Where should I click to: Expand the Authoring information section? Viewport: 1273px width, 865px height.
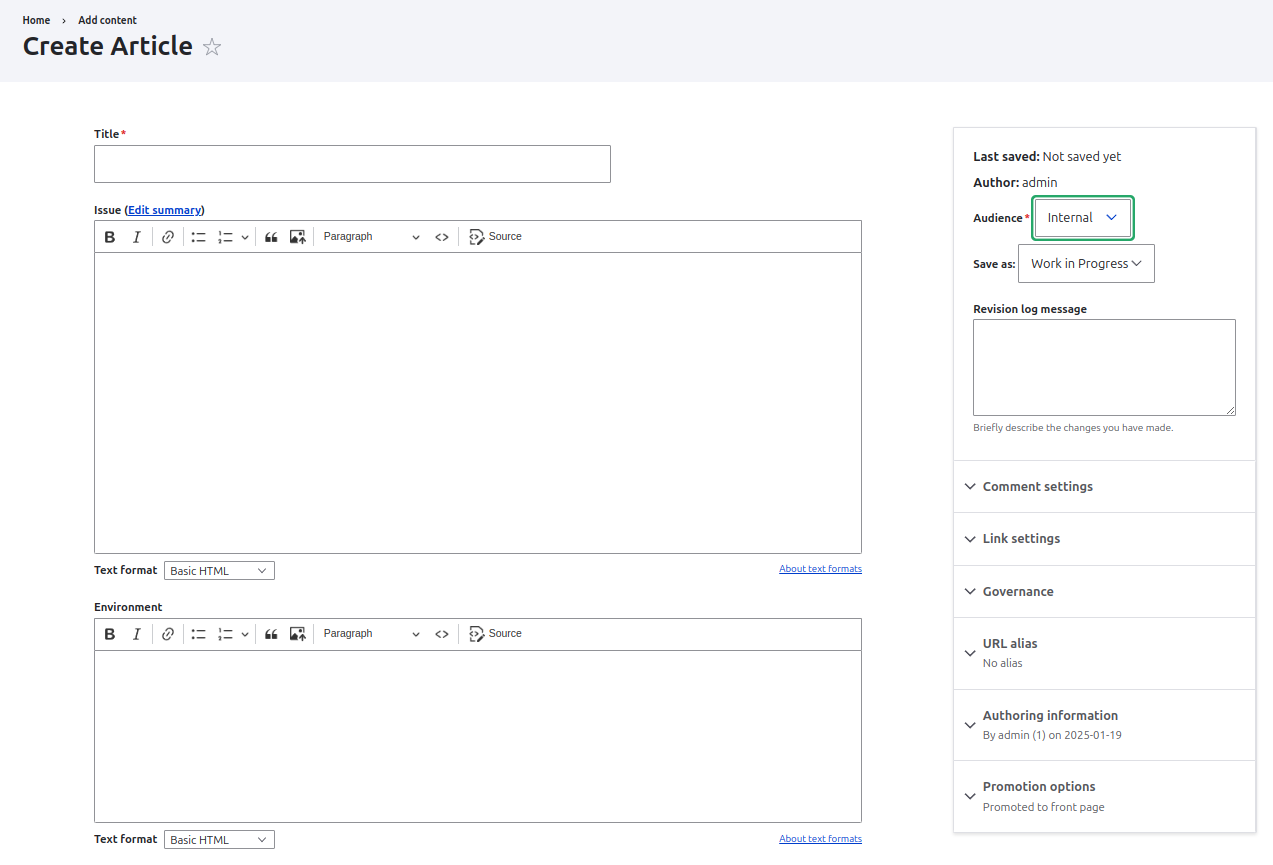click(1104, 725)
